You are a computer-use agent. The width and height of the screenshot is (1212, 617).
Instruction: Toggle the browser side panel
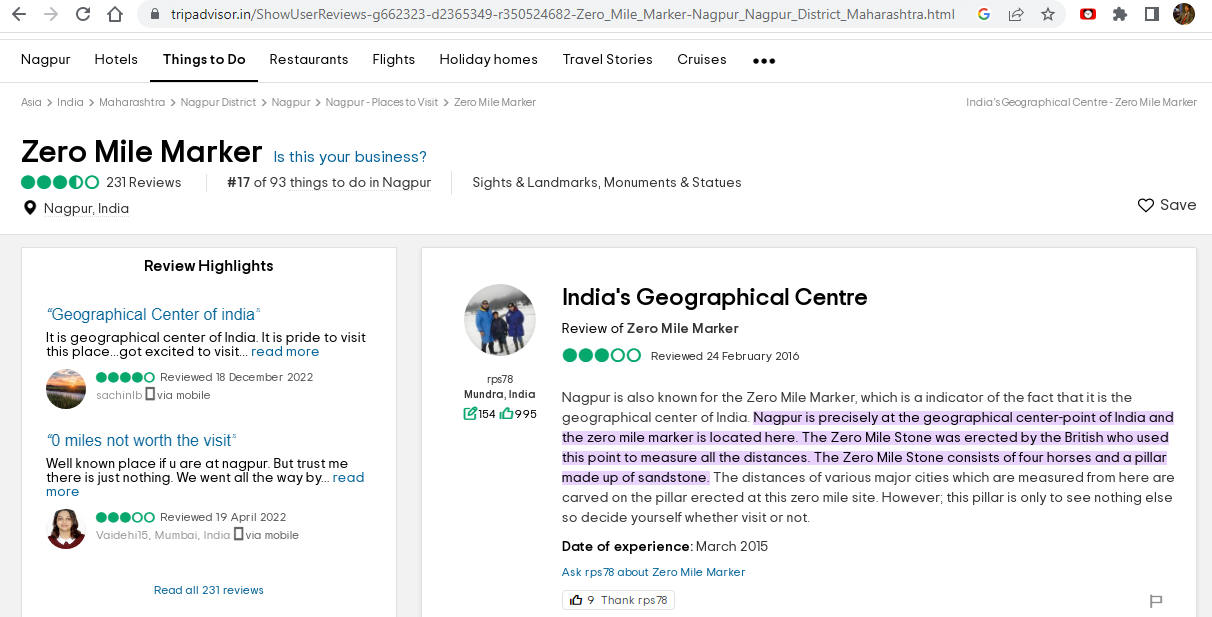coord(1152,15)
